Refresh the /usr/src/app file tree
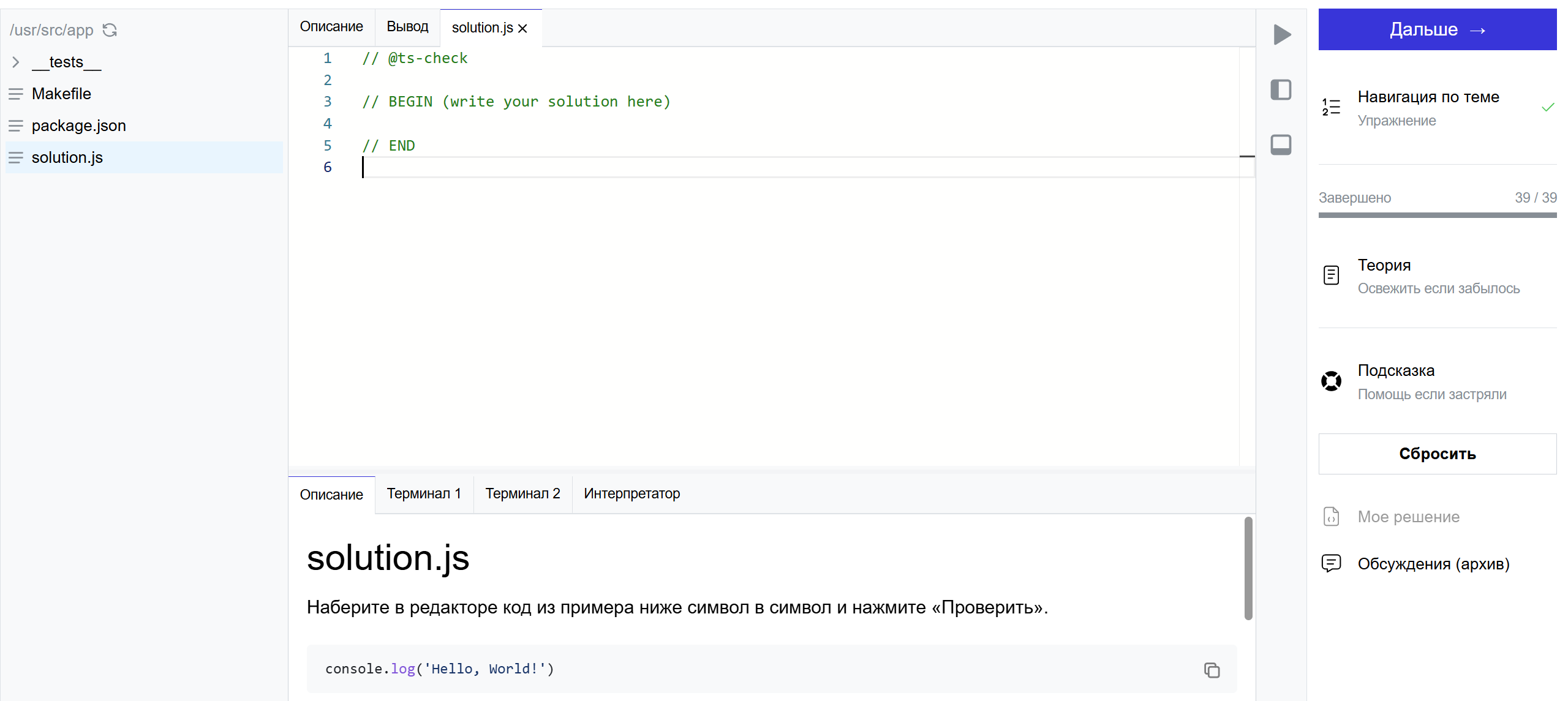 110,30
